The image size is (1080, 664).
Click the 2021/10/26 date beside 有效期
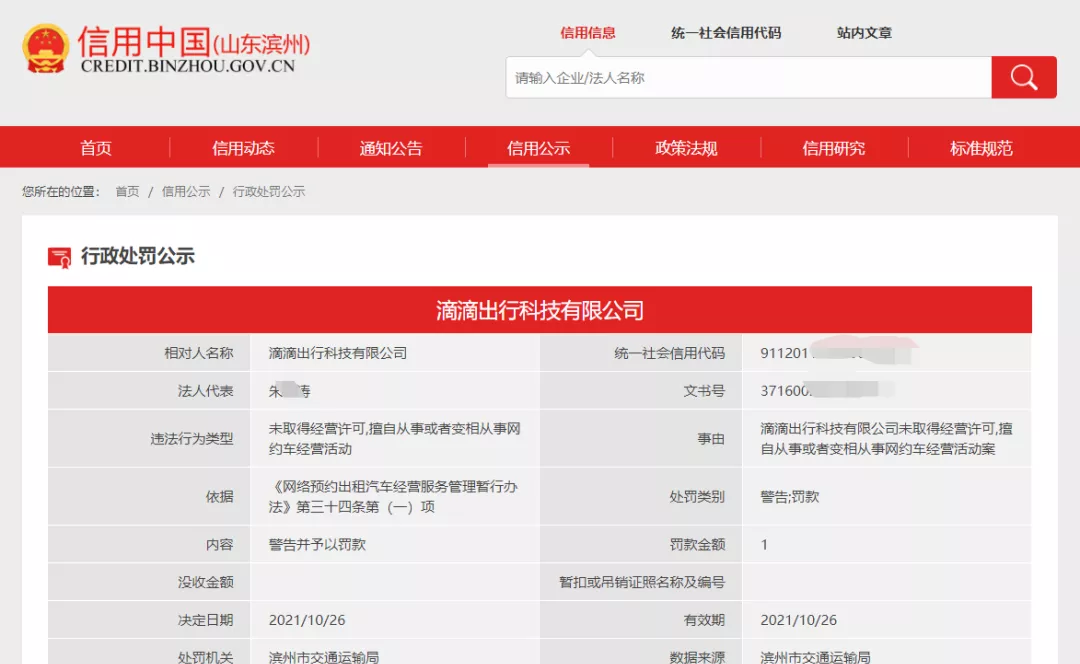[x=799, y=620]
